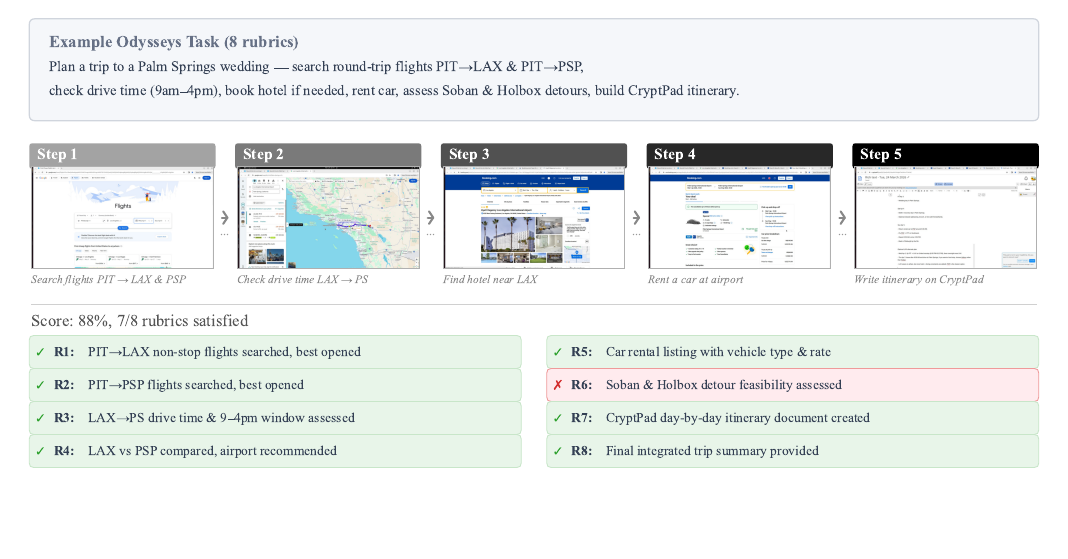Open the Step 1 Google Flights screenshot
Viewport: 1068px width, 559px height.
[x=122, y=217]
